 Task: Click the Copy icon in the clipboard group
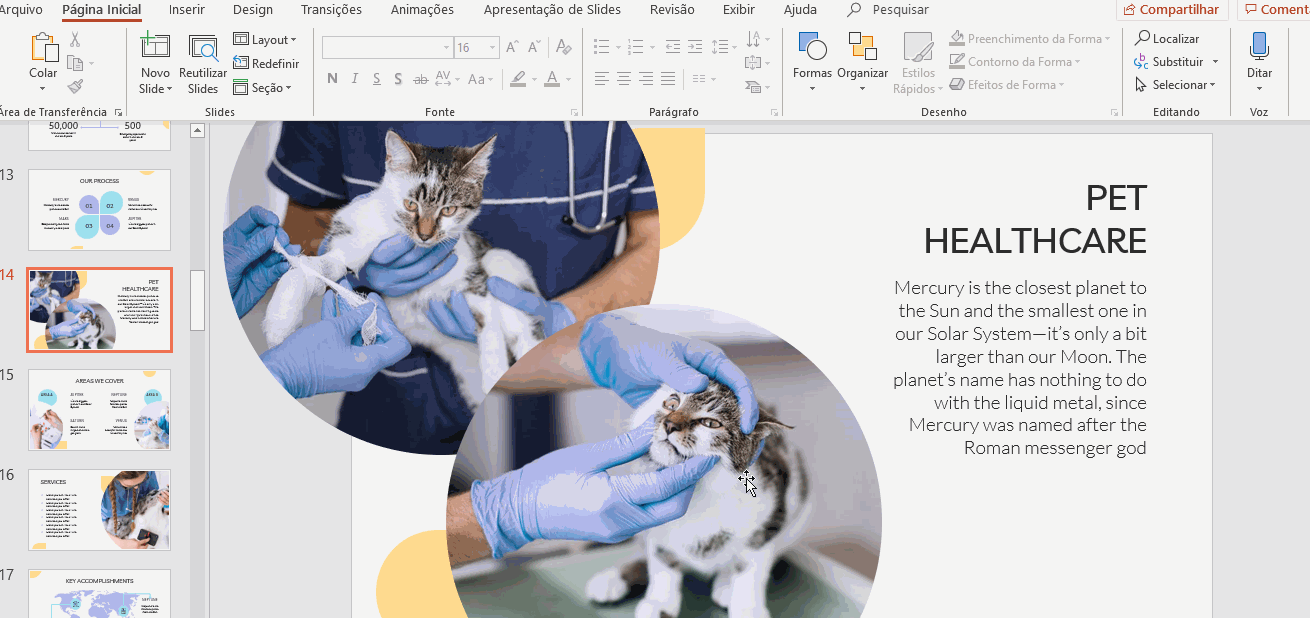[75, 63]
